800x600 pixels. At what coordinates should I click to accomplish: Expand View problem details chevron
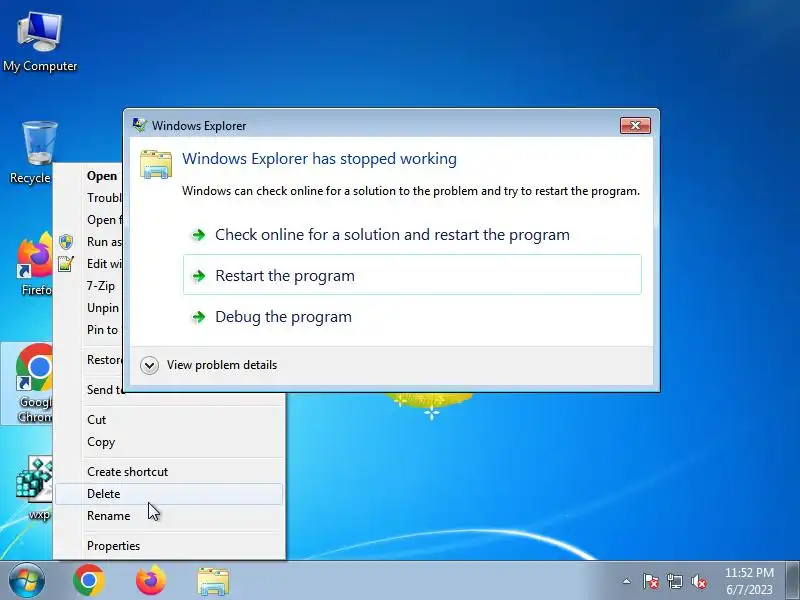point(149,365)
